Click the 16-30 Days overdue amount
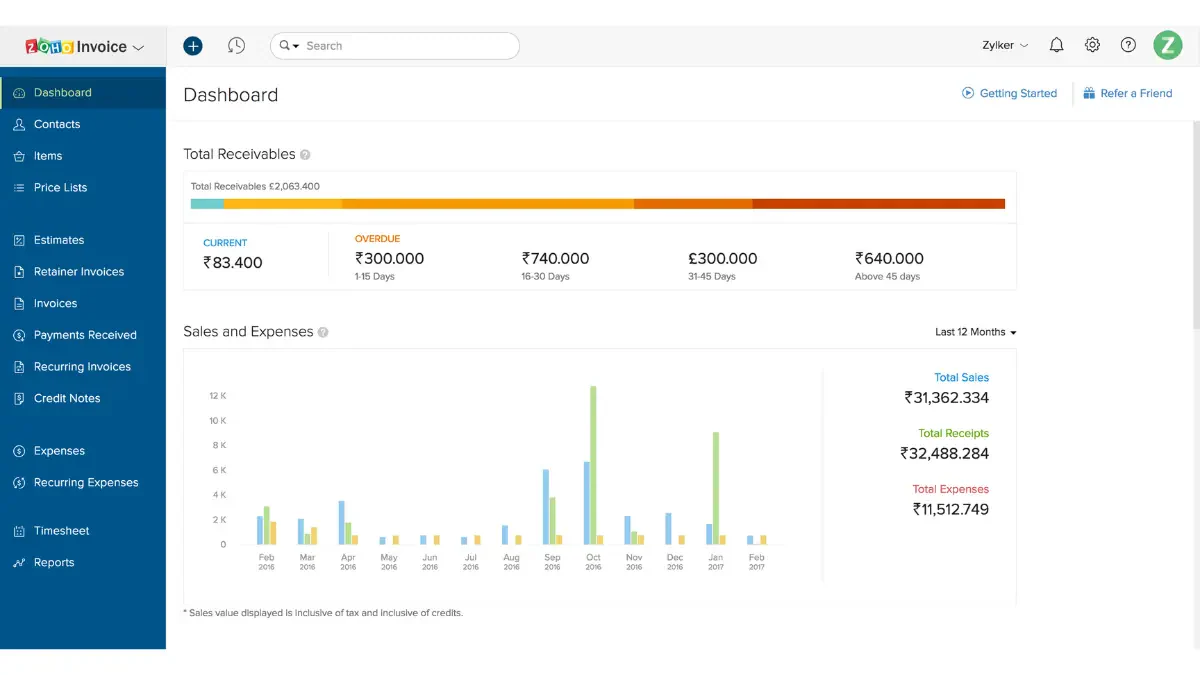Viewport: 1200px width, 675px height. click(555, 259)
